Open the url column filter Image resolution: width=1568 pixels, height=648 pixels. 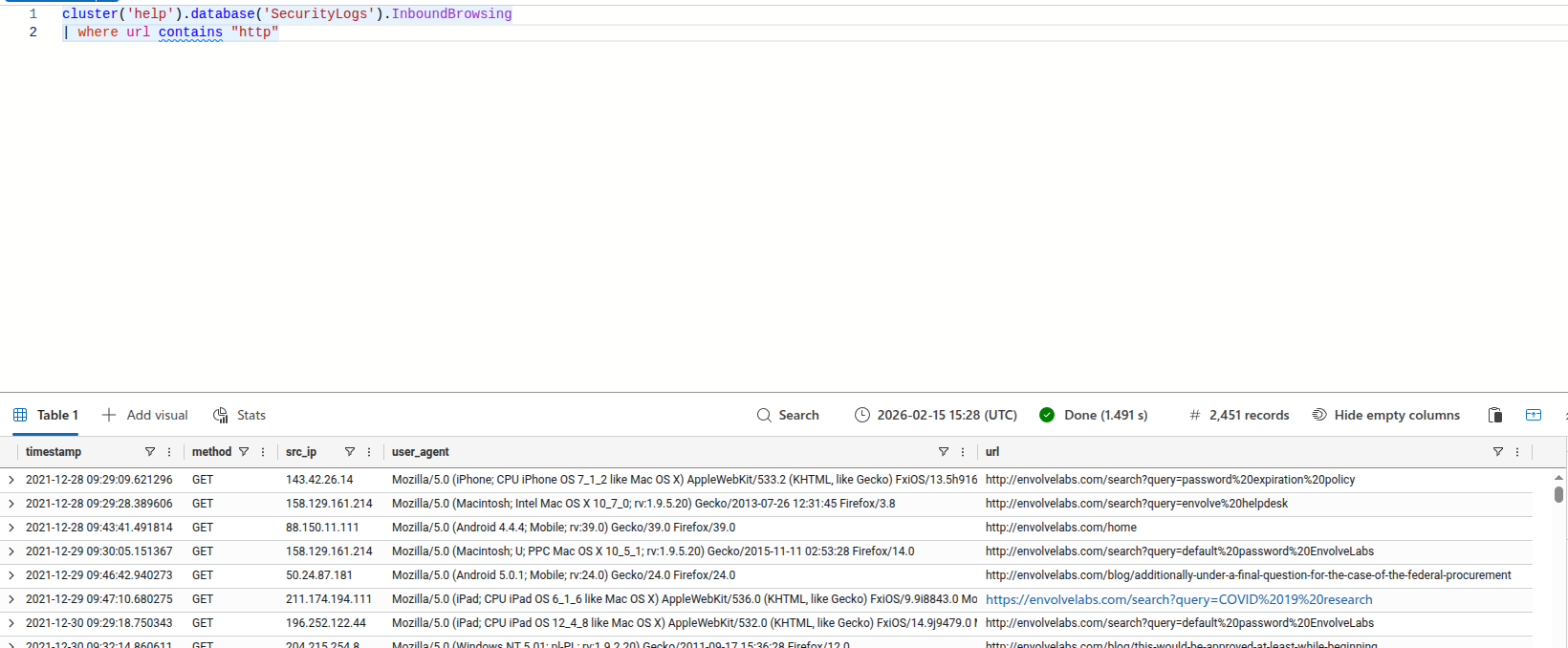[x=1497, y=452]
